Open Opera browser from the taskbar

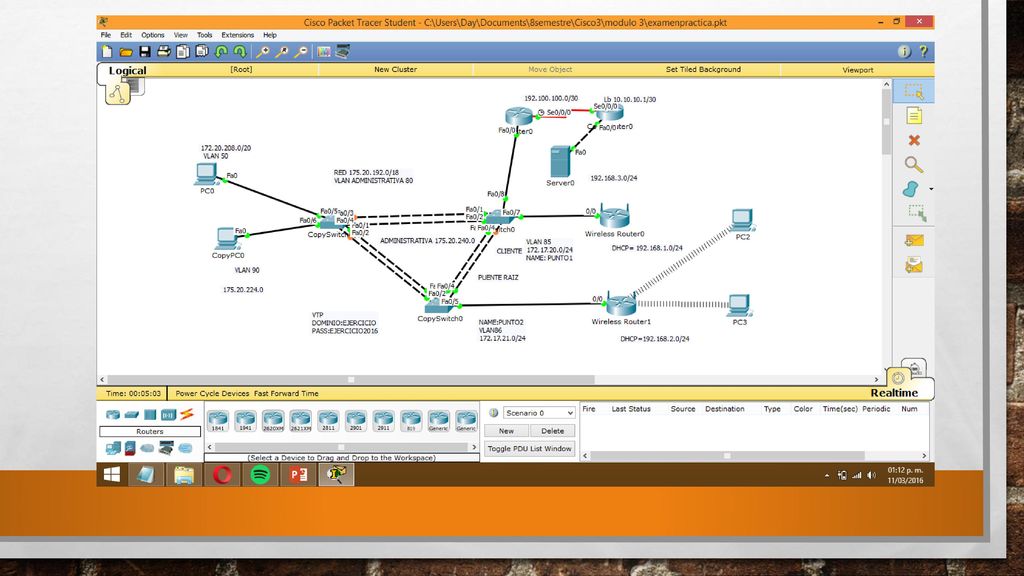point(222,475)
